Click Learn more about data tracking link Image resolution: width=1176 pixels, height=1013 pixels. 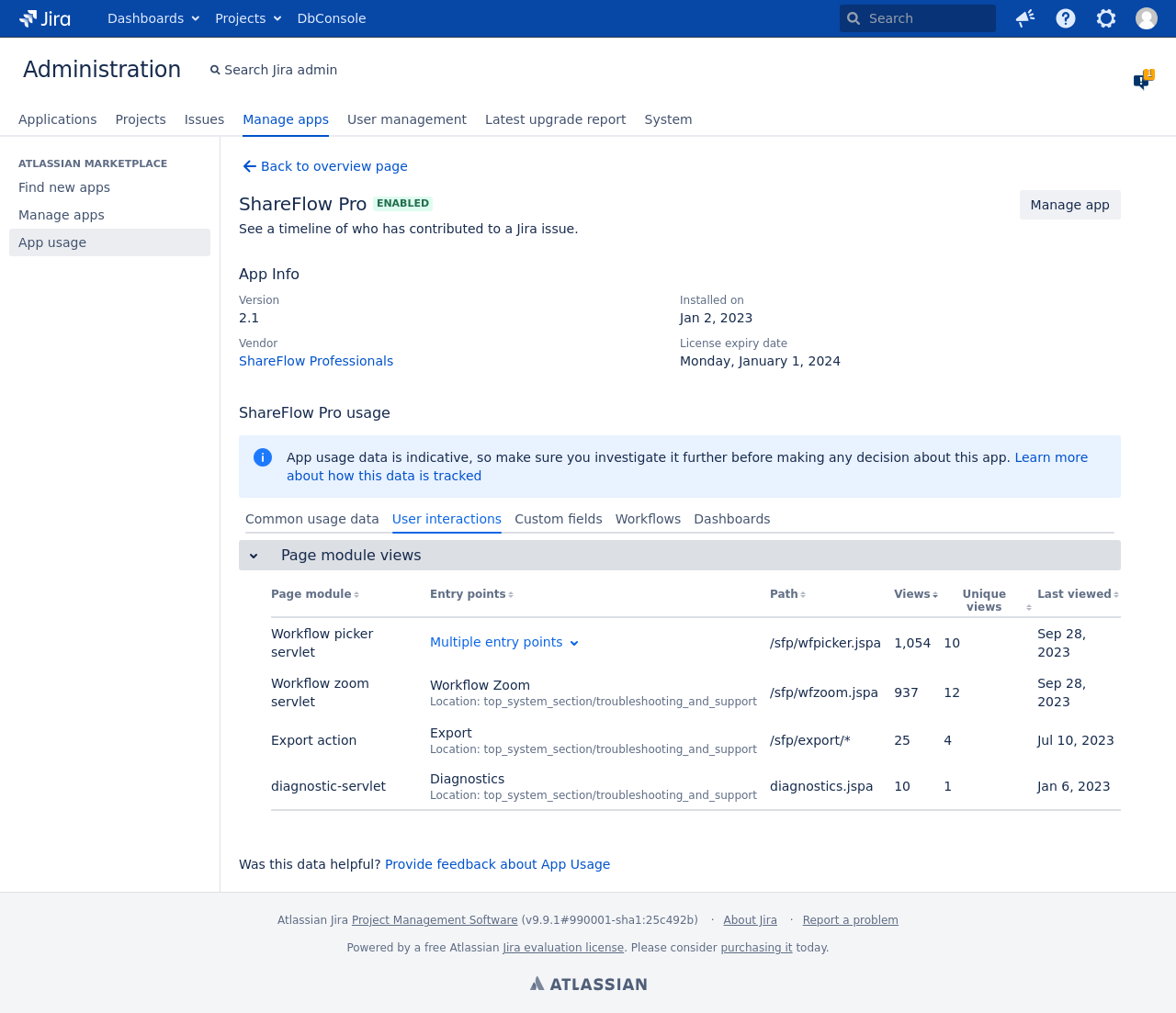[x=1051, y=457]
